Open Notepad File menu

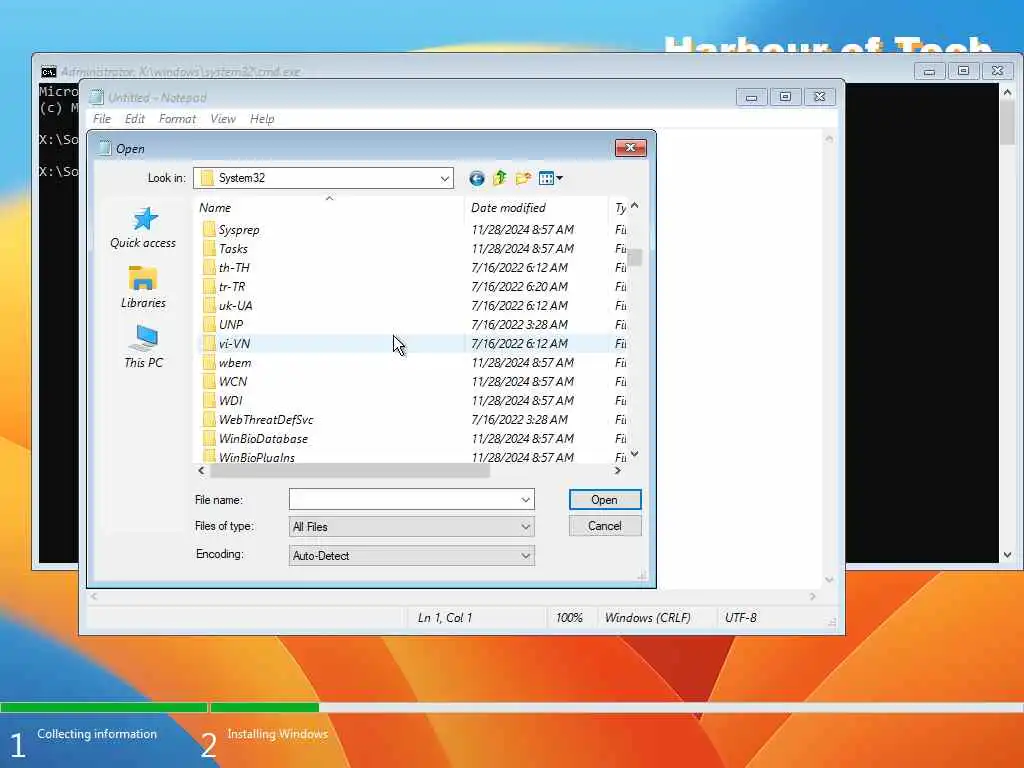coord(102,119)
